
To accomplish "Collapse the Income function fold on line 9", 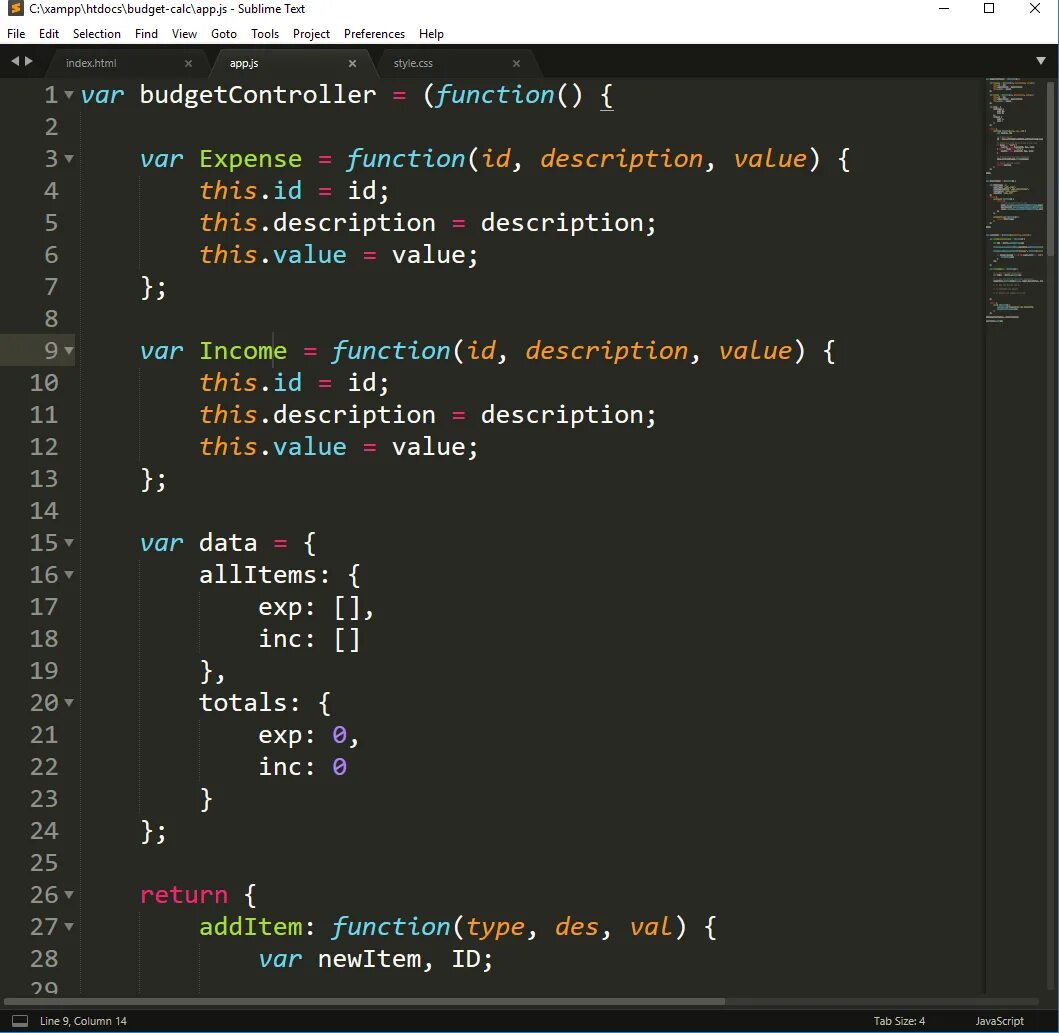I will point(69,351).
